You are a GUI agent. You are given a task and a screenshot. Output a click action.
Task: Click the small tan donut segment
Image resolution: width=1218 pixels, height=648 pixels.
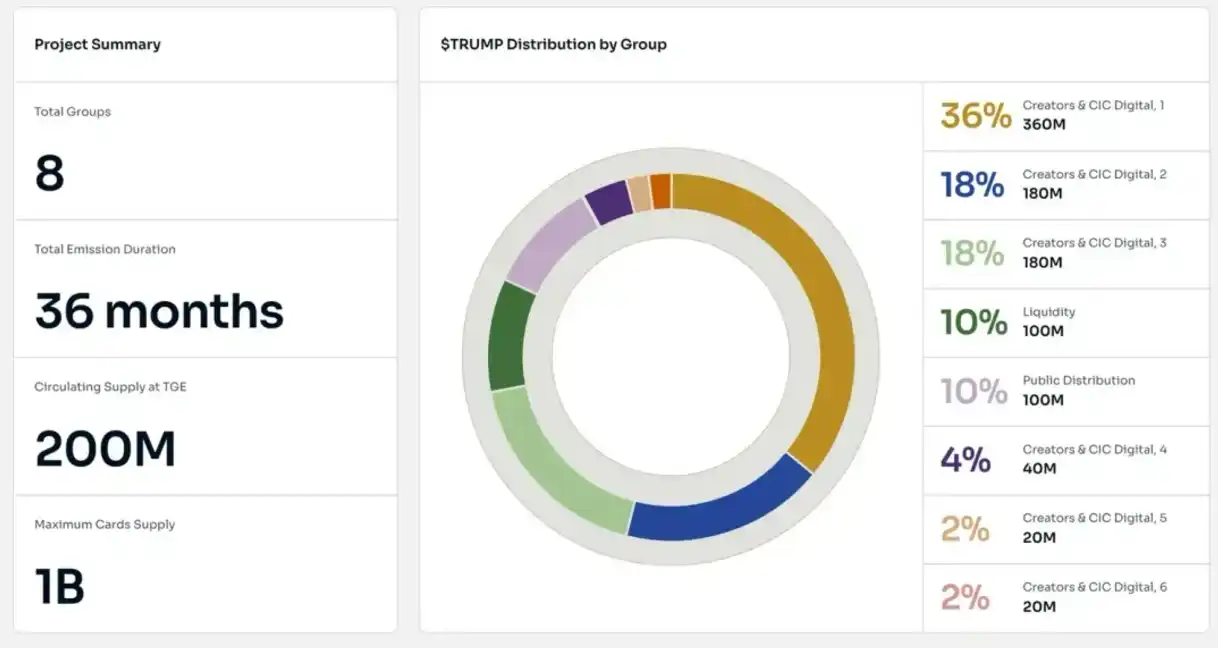(x=639, y=193)
